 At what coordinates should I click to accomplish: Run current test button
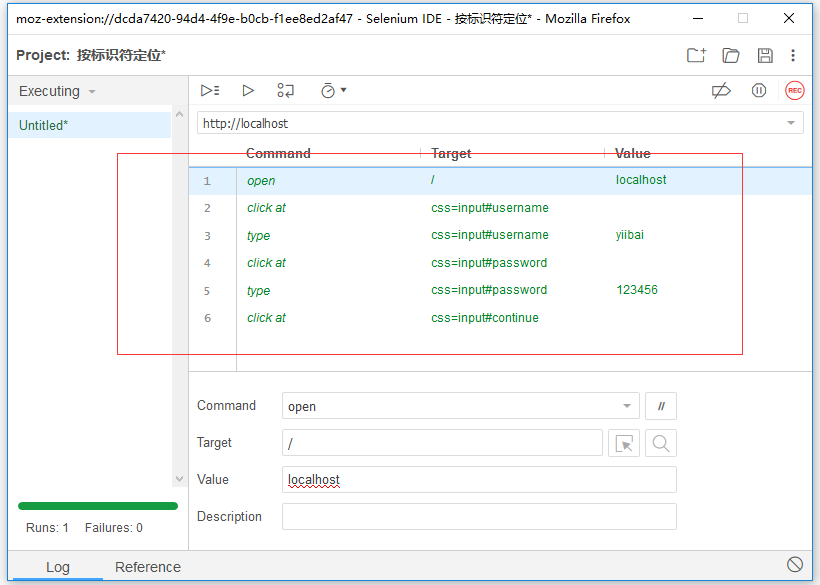[248, 90]
